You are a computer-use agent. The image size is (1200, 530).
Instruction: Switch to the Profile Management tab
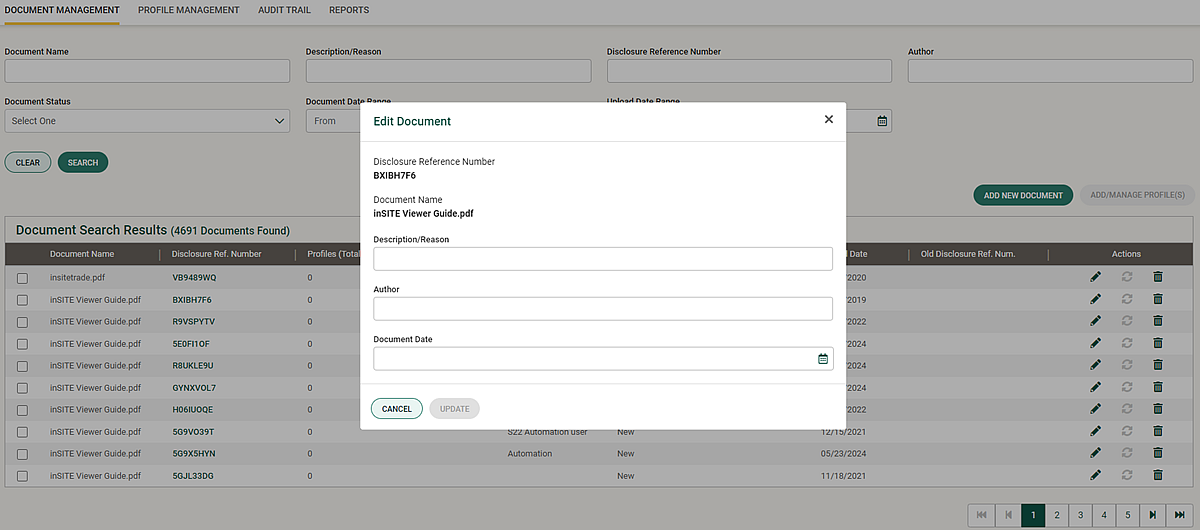[x=189, y=10]
